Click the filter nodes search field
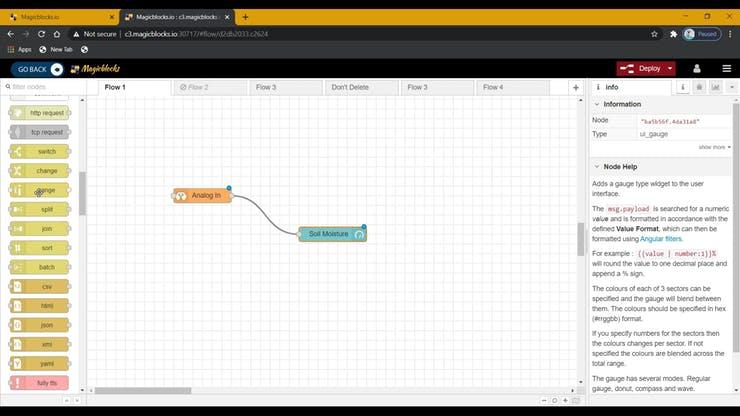Viewport: 740px width, 416px height. coord(45,87)
